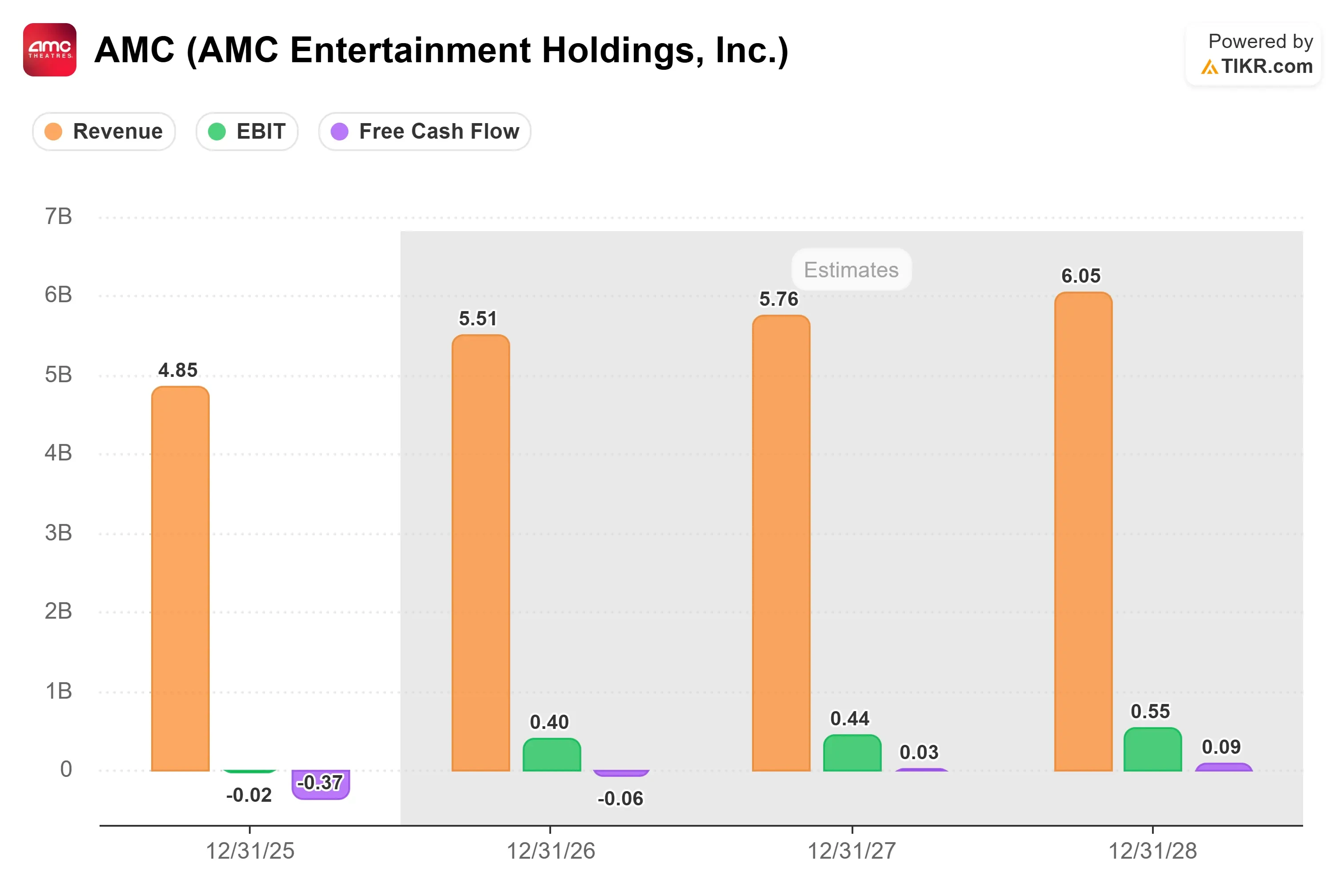Select the 4.85 revenue bar for 12/31/25

[x=180, y=579]
